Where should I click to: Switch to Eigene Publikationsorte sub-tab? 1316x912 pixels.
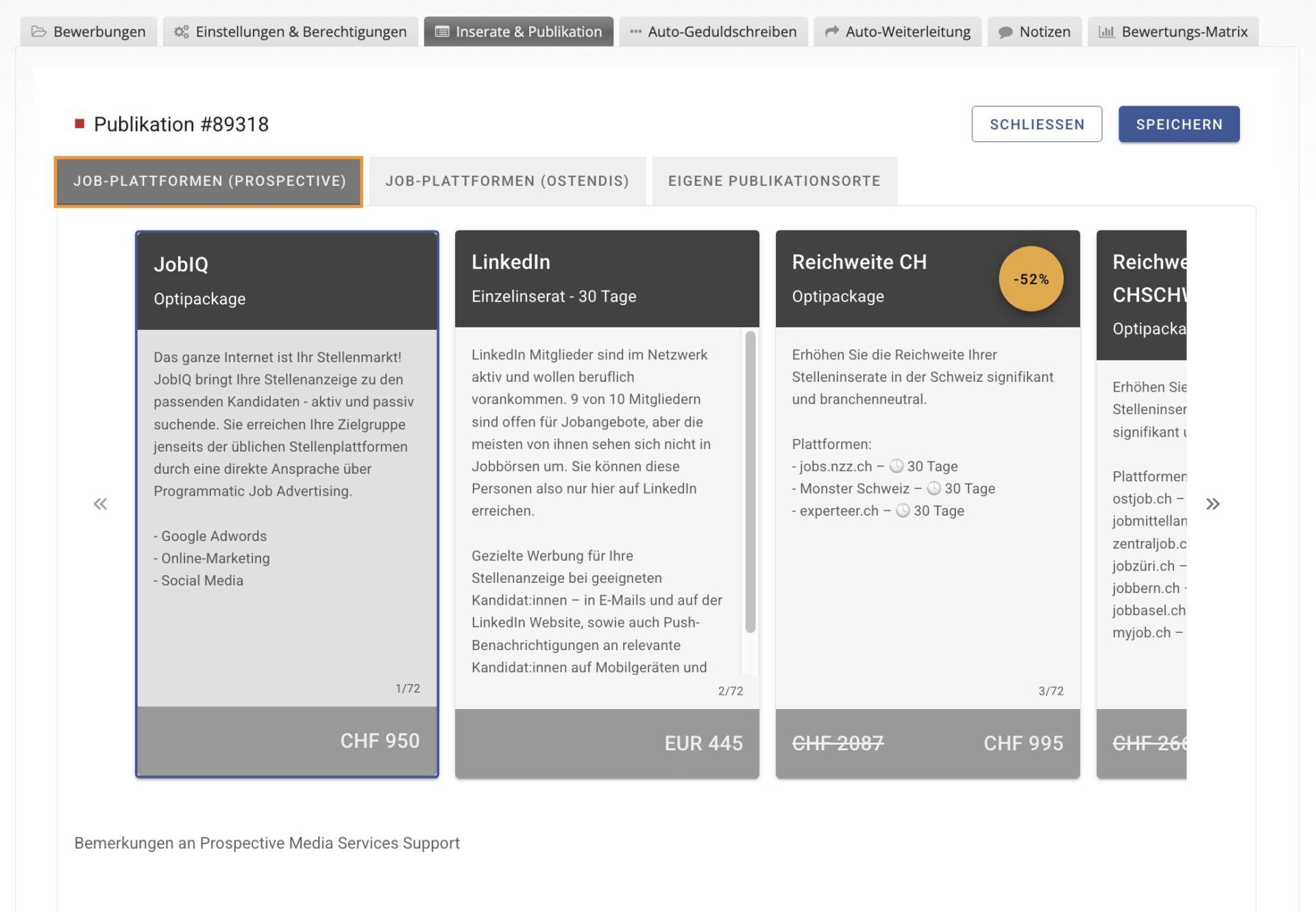point(775,181)
